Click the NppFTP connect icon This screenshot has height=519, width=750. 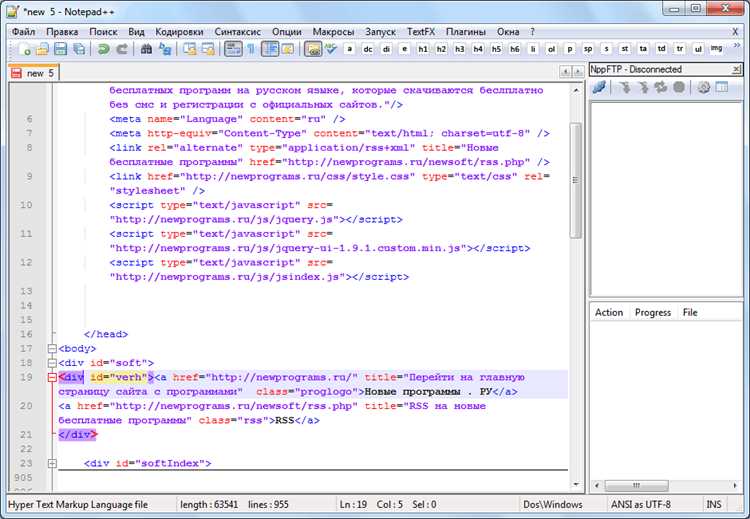599,87
